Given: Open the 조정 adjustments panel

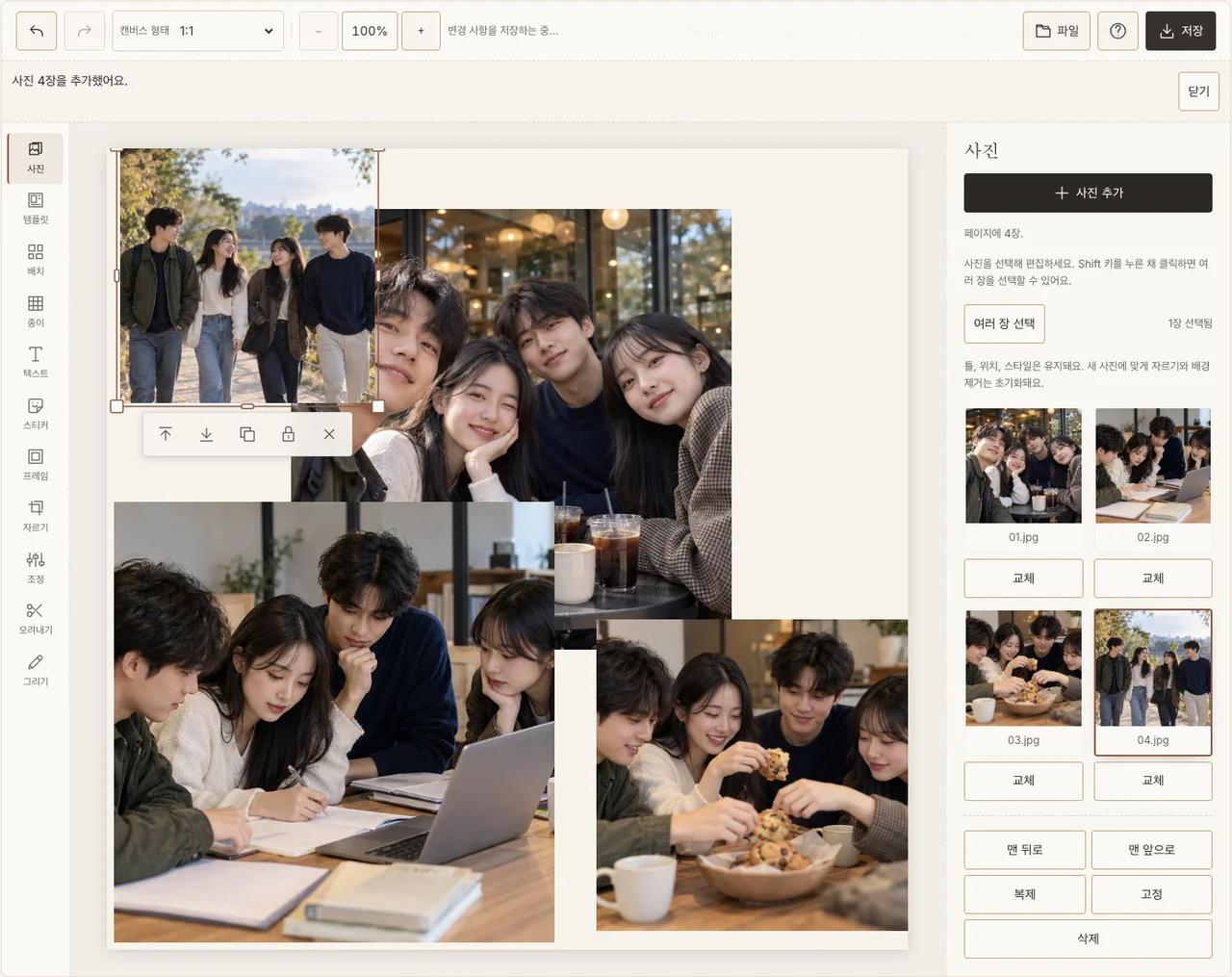Looking at the screenshot, I should (36, 568).
